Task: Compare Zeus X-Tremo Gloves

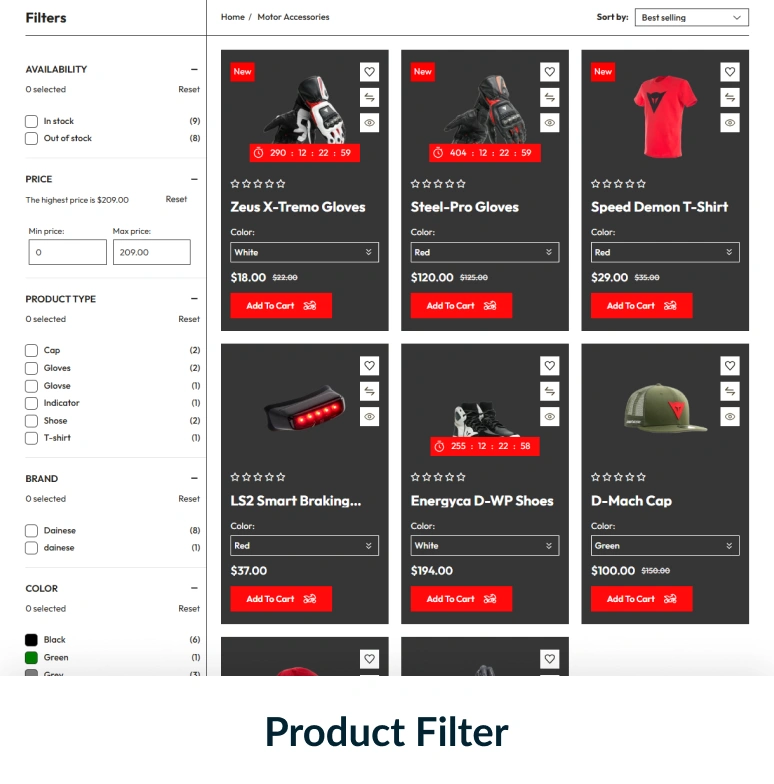Action: [369, 98]
